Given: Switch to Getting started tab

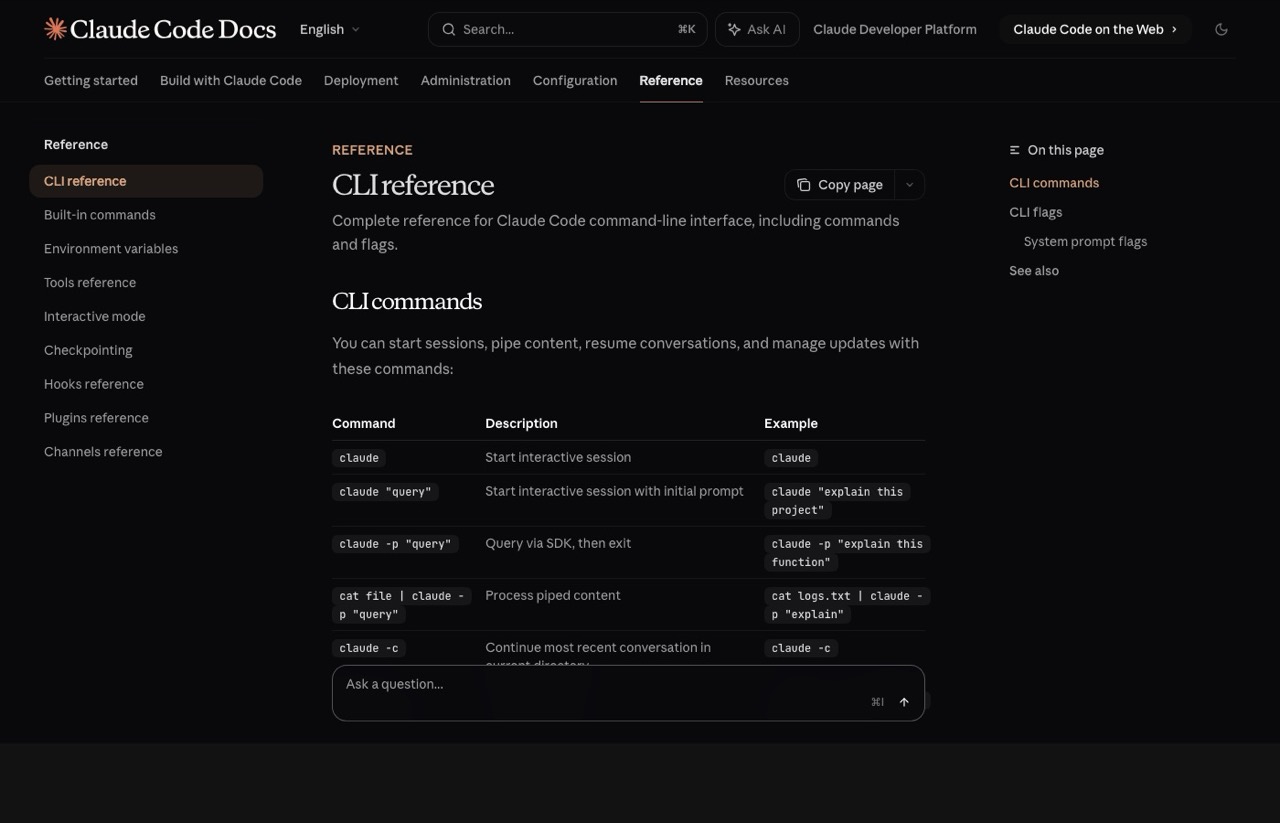Looking at the screenshot, I should pyautogui.click(x=91, y=80).
